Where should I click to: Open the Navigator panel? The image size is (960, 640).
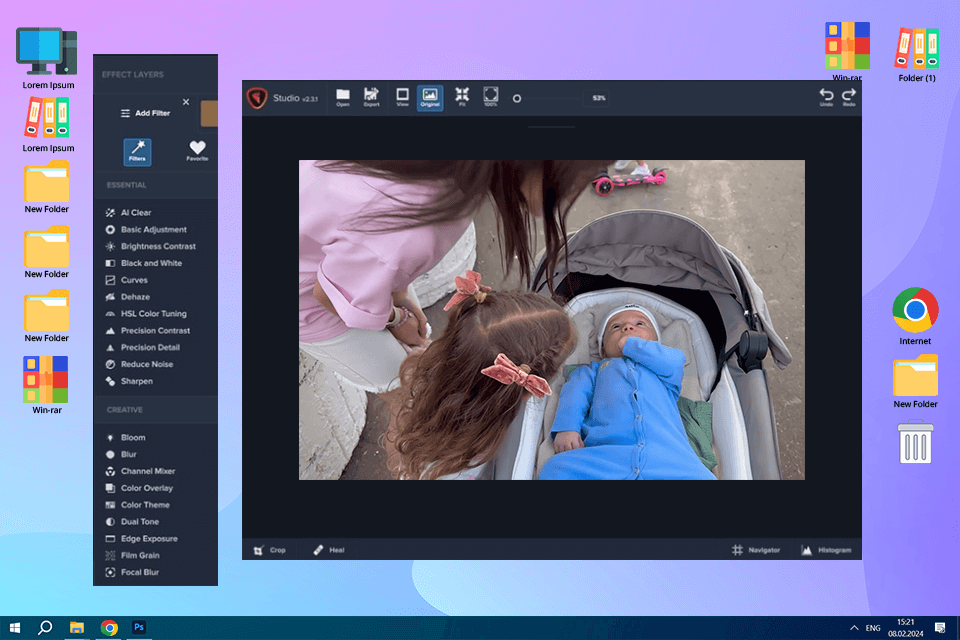756,550
